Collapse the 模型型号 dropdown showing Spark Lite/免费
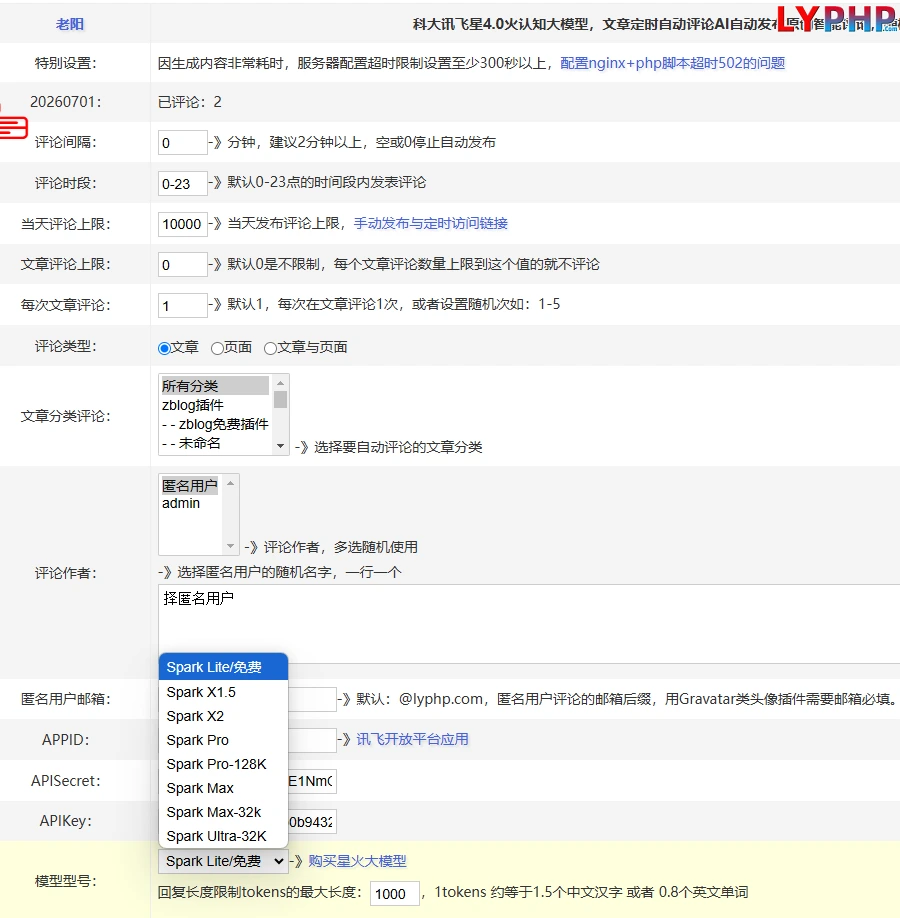Image resolution: width=900 pixels, height=918 pixels. pyautogui.click(x=223, y=861)
